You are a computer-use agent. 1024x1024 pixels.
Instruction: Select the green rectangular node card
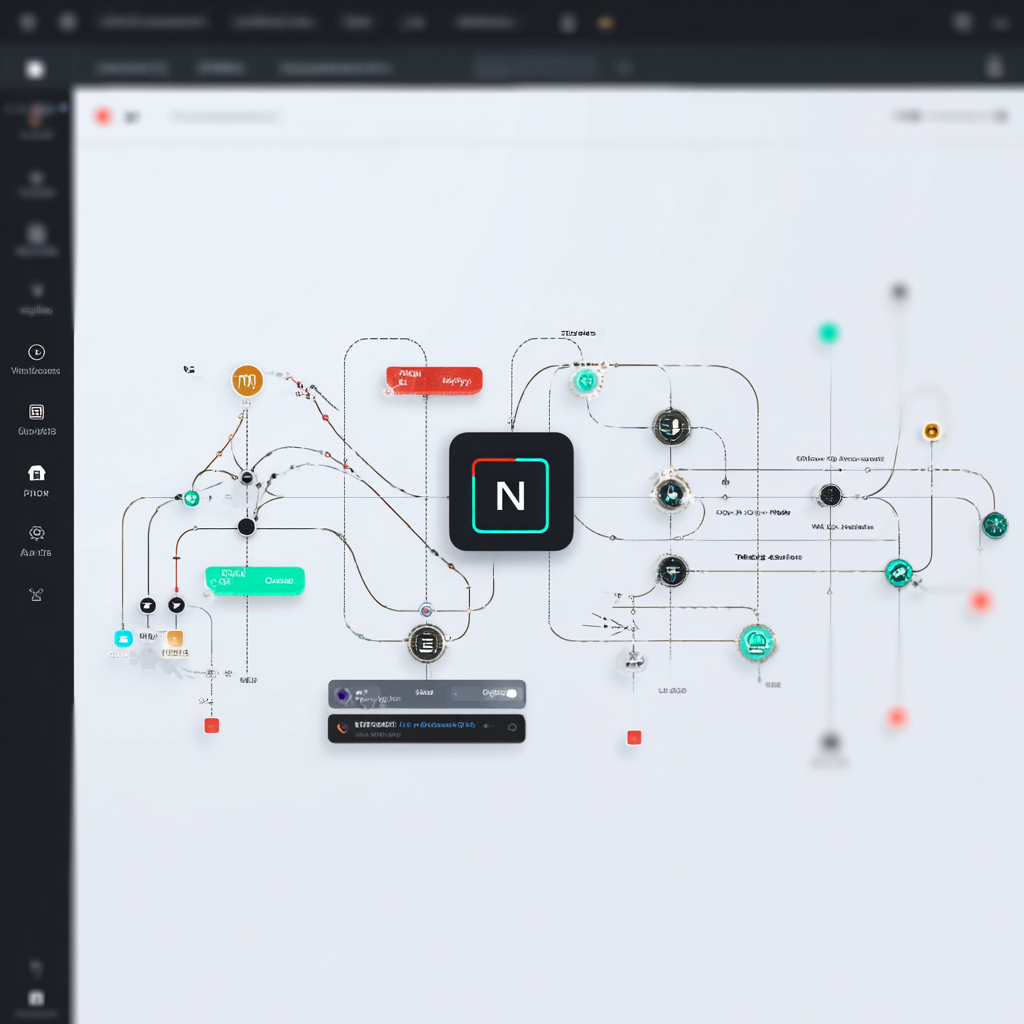pyautogui.click(x=255, y=581)
